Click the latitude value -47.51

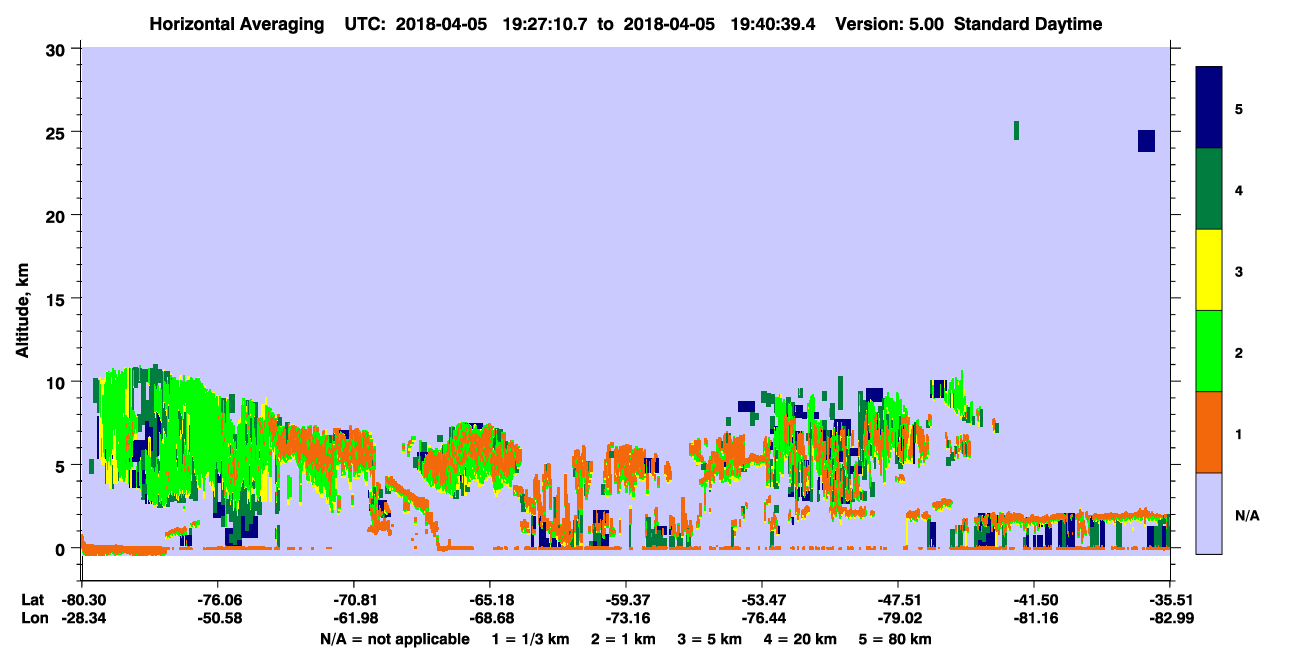pyautogui.click(x=897, y=601)
